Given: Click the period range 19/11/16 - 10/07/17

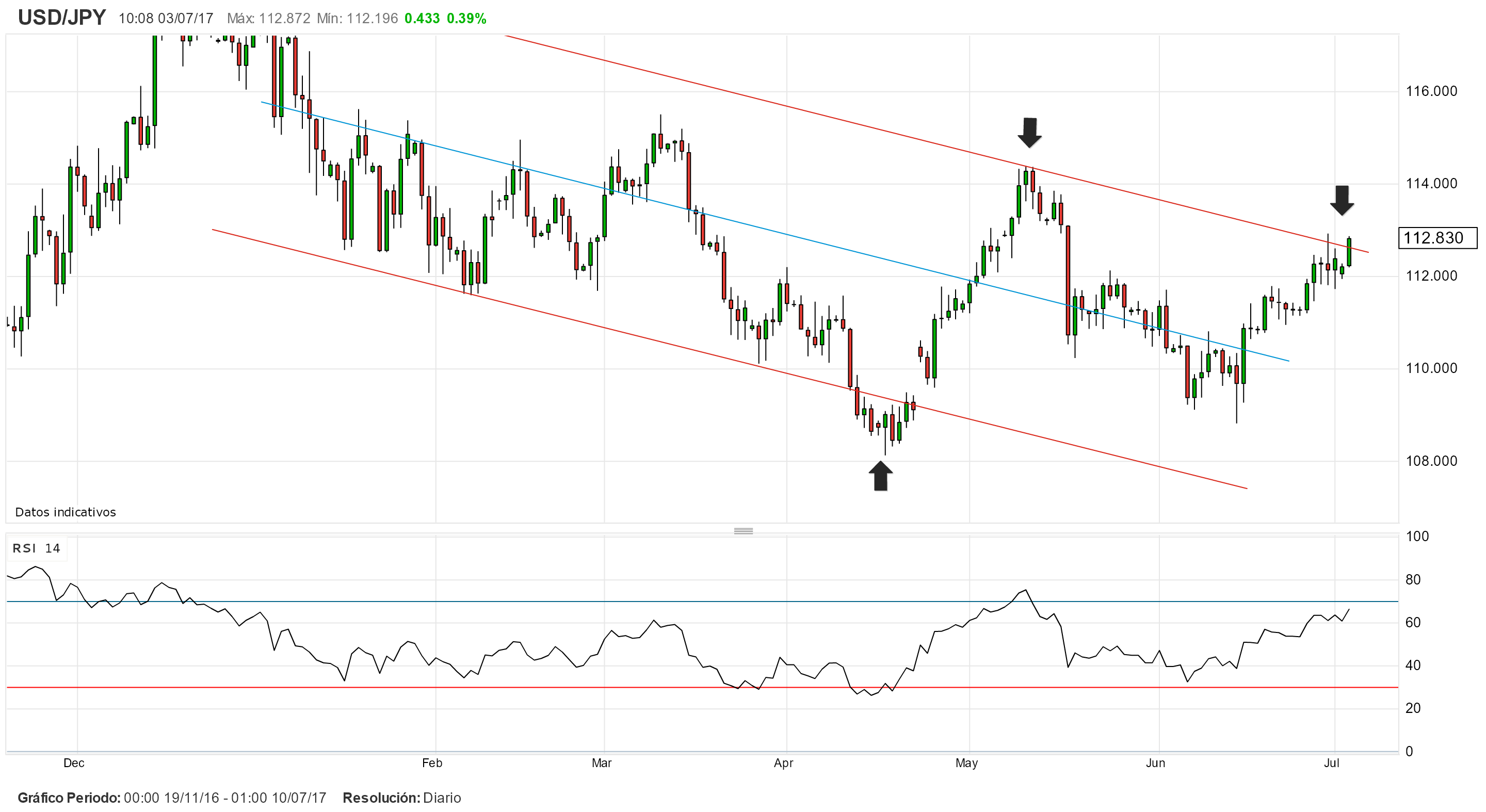Looking at the screenshot, I should 225,798.
